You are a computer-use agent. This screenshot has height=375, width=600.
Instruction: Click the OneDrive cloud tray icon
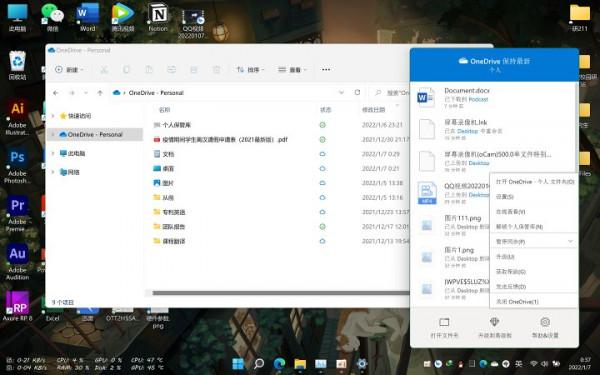click(495, 364)
